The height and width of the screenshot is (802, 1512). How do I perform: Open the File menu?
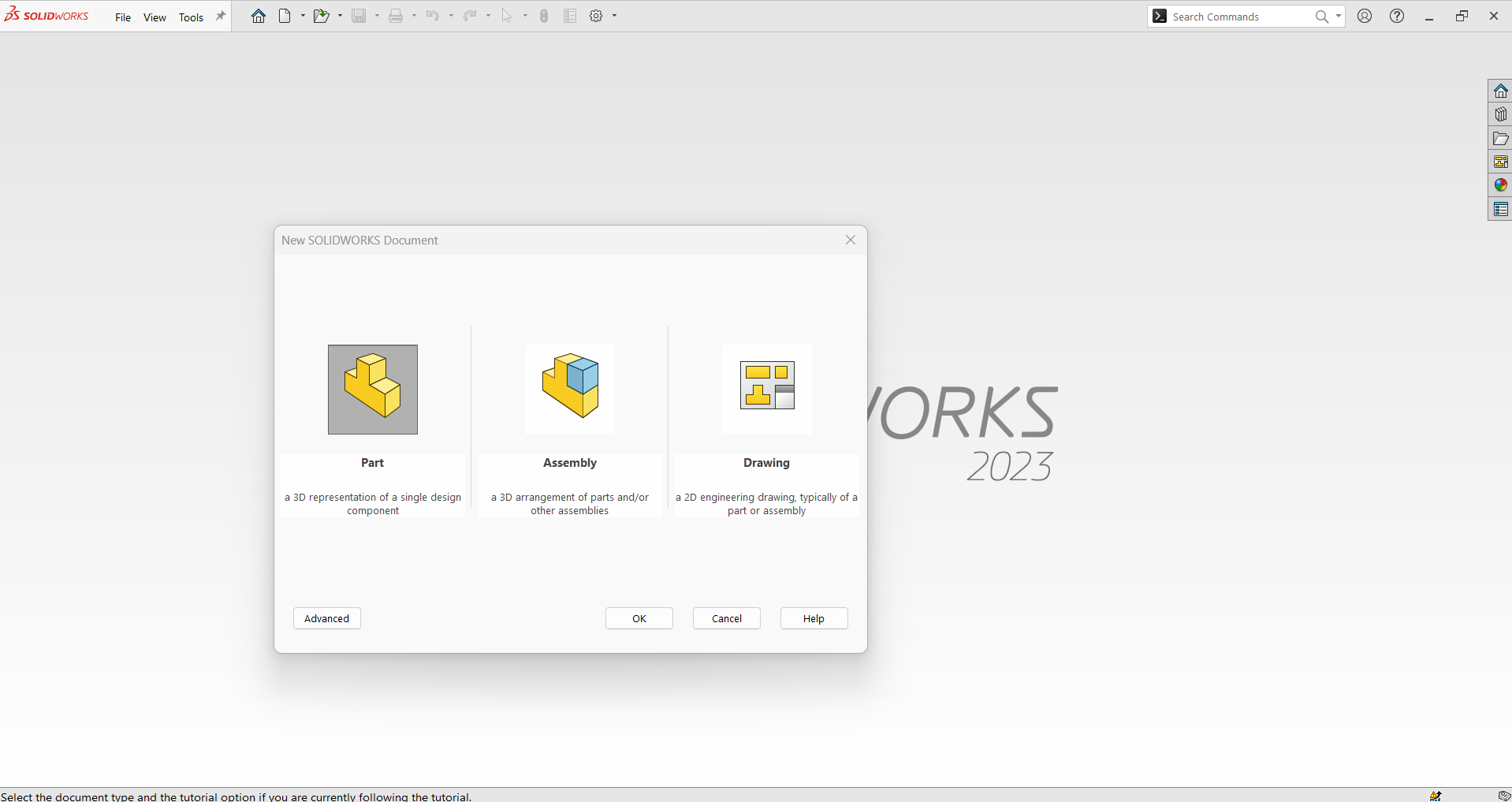pos(123,17)
